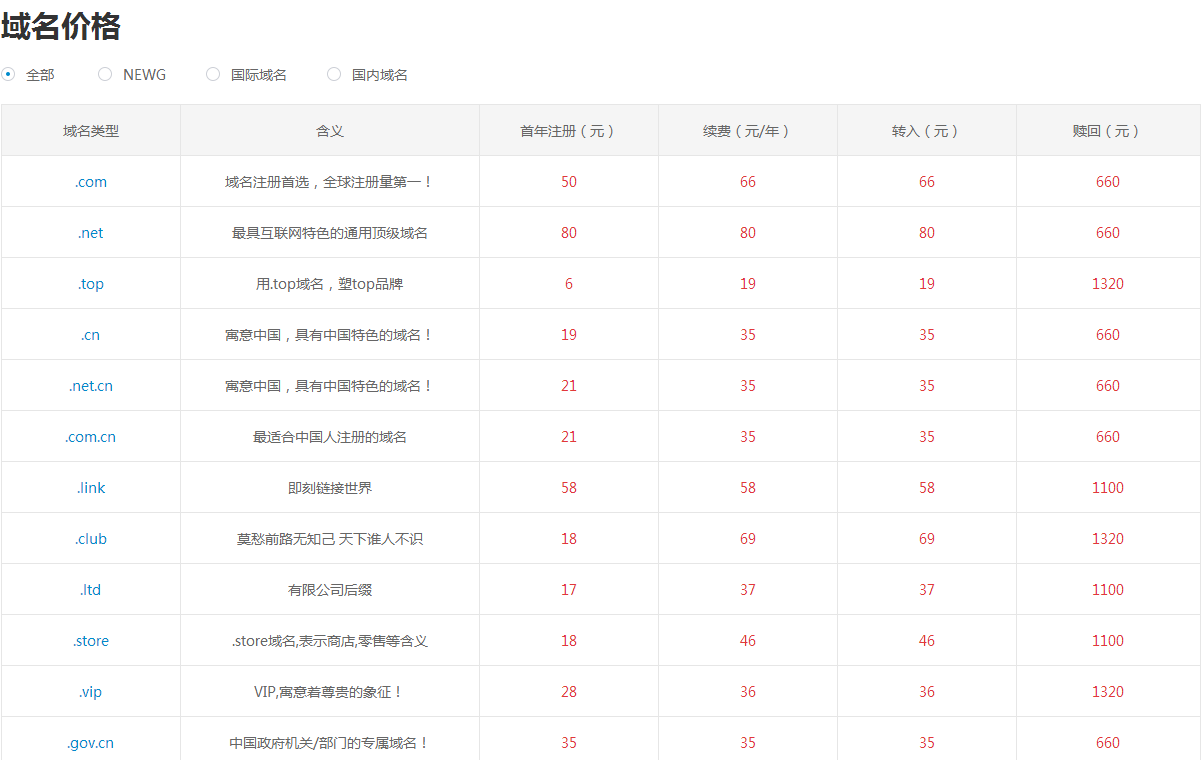Open the .com.cn domain link
This screenshot has width=1203, height=760.
pos(91,437)
